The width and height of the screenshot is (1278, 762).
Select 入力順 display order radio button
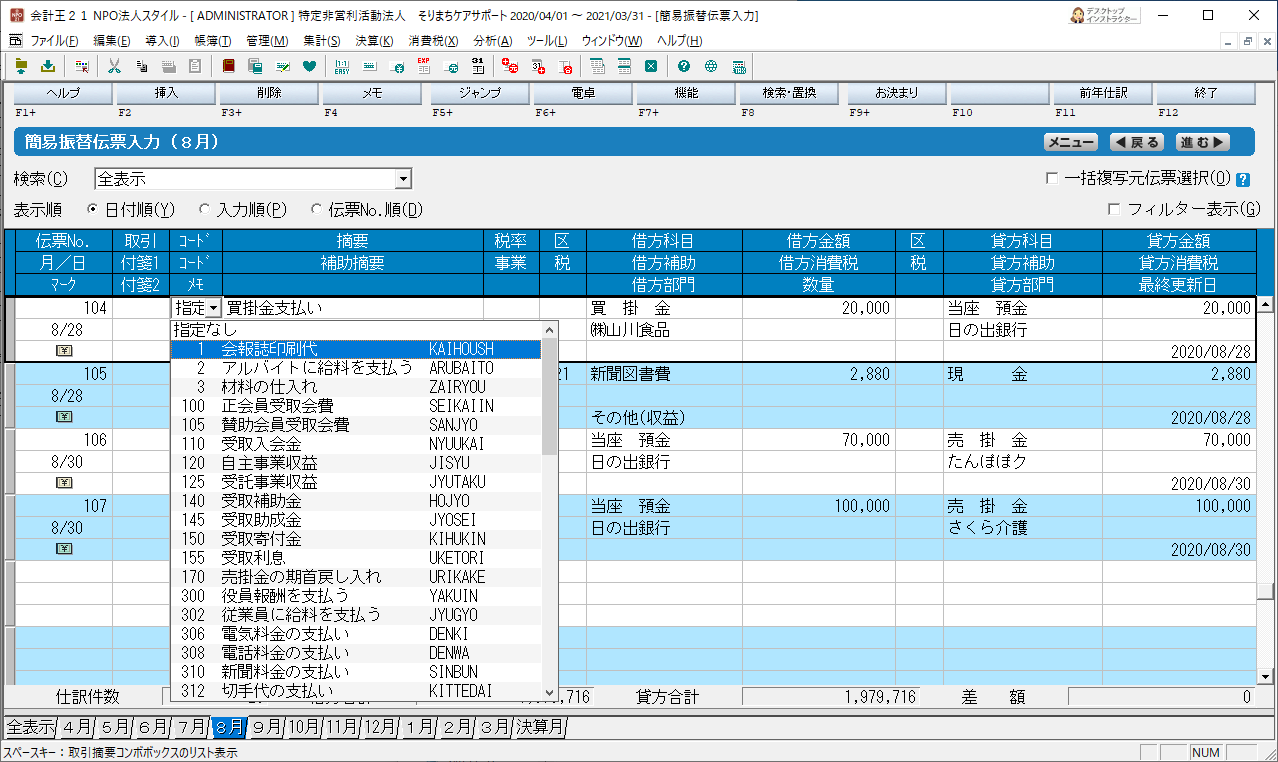point(205,210)
